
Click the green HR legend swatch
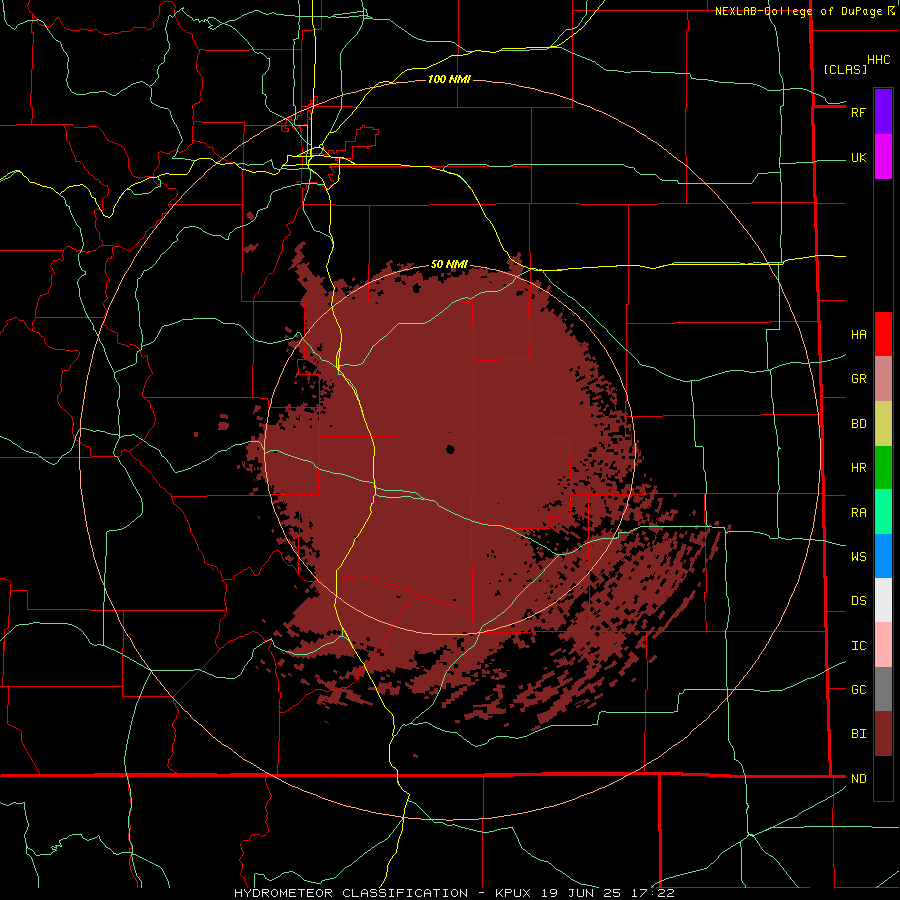(883, 468)
